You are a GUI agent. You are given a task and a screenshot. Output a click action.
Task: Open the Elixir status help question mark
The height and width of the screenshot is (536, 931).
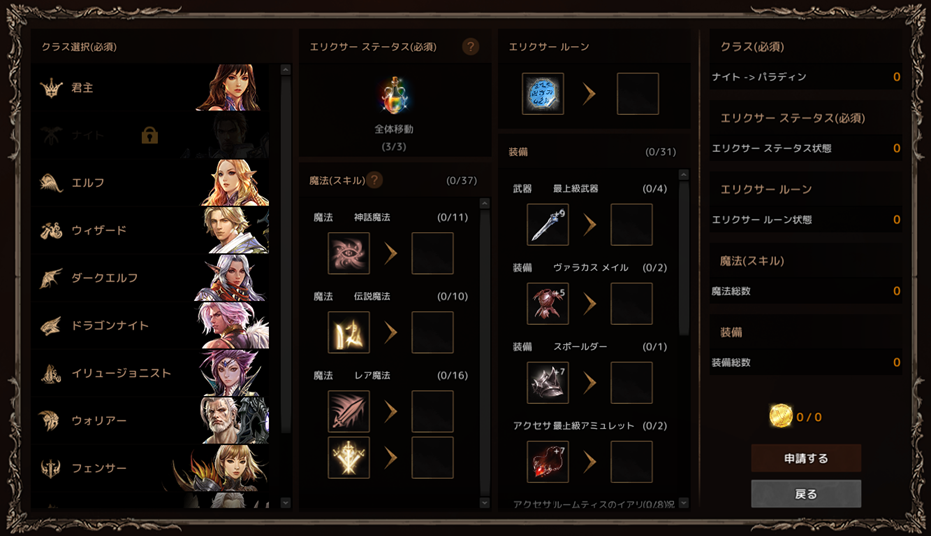tap(470, 46)
